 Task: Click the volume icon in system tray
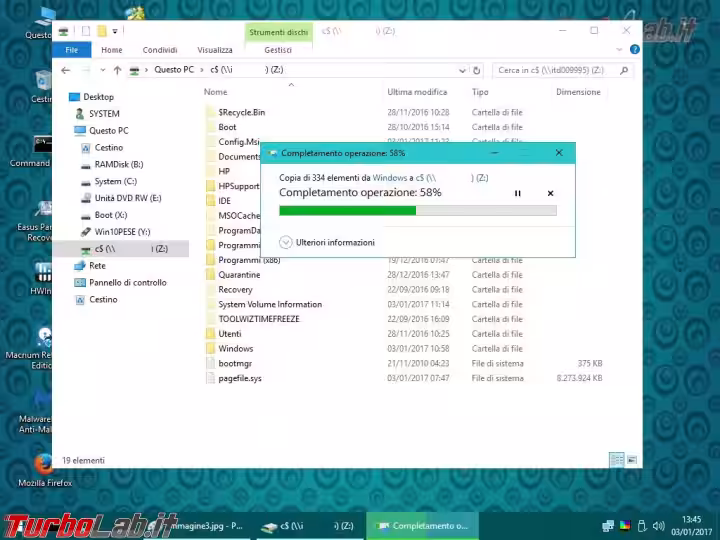[x=658, y=526]
